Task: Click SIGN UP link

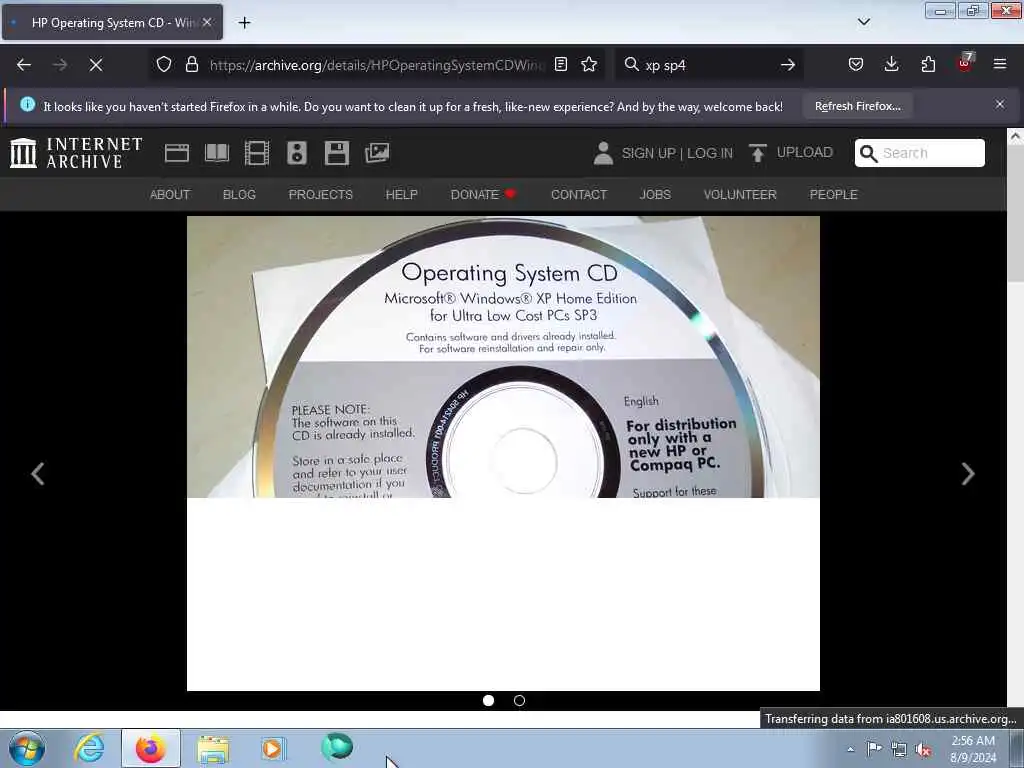Action: click(648, 153)
